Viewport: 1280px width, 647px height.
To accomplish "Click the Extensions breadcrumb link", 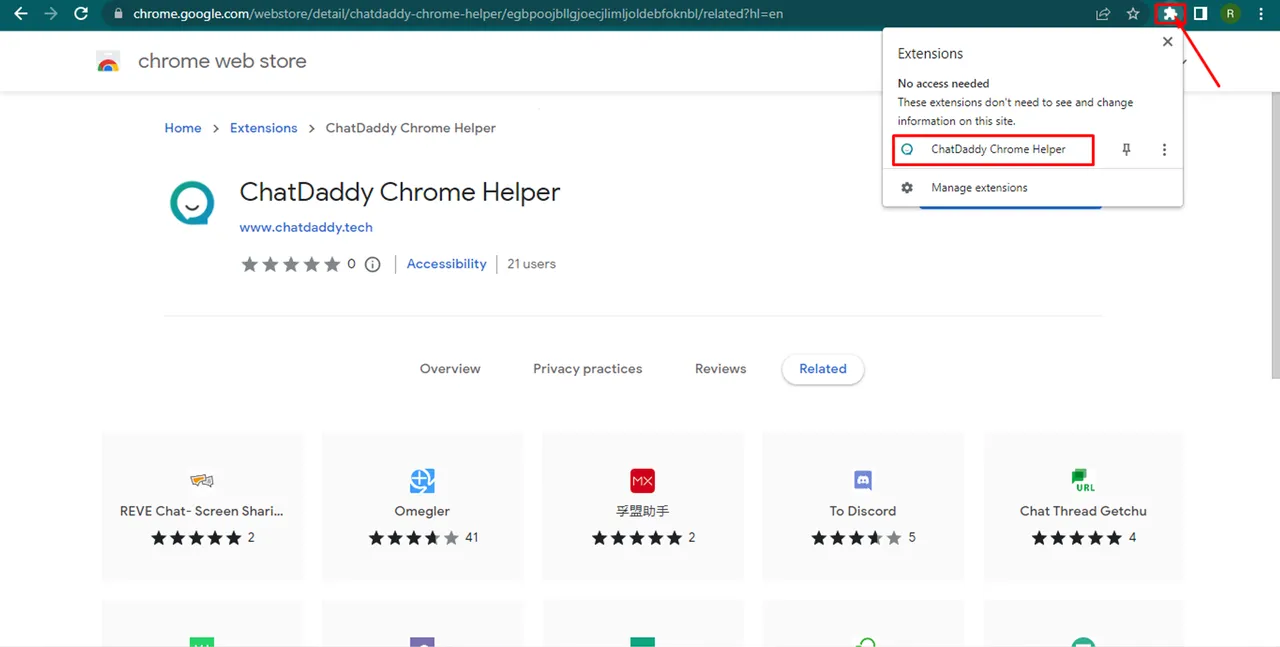I will click(x=263, y=128).
